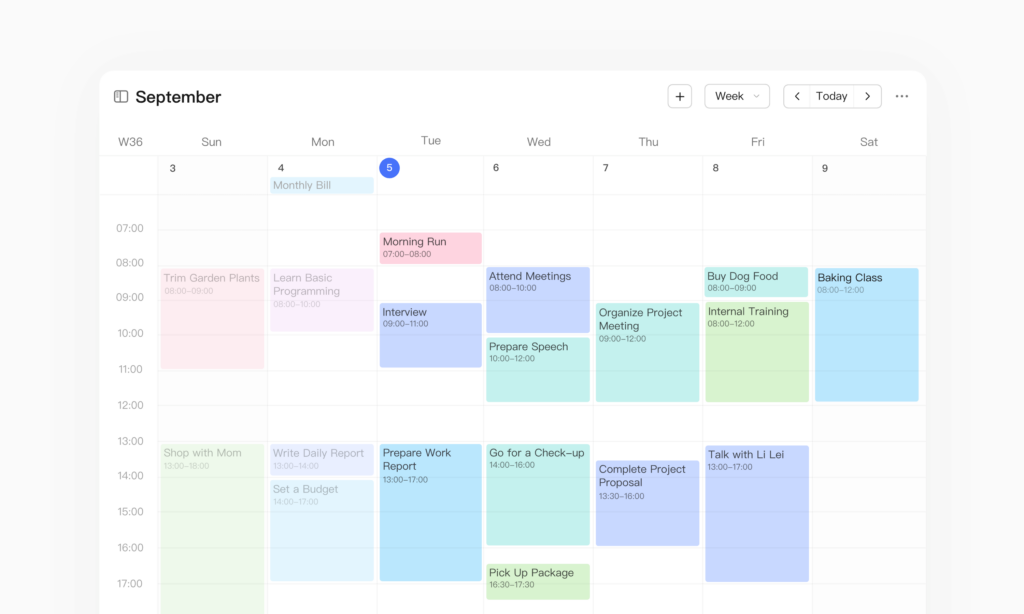Open the Prepare Work Report event
The height and width of the screenshot is (614, 1024).
(430, 512)
